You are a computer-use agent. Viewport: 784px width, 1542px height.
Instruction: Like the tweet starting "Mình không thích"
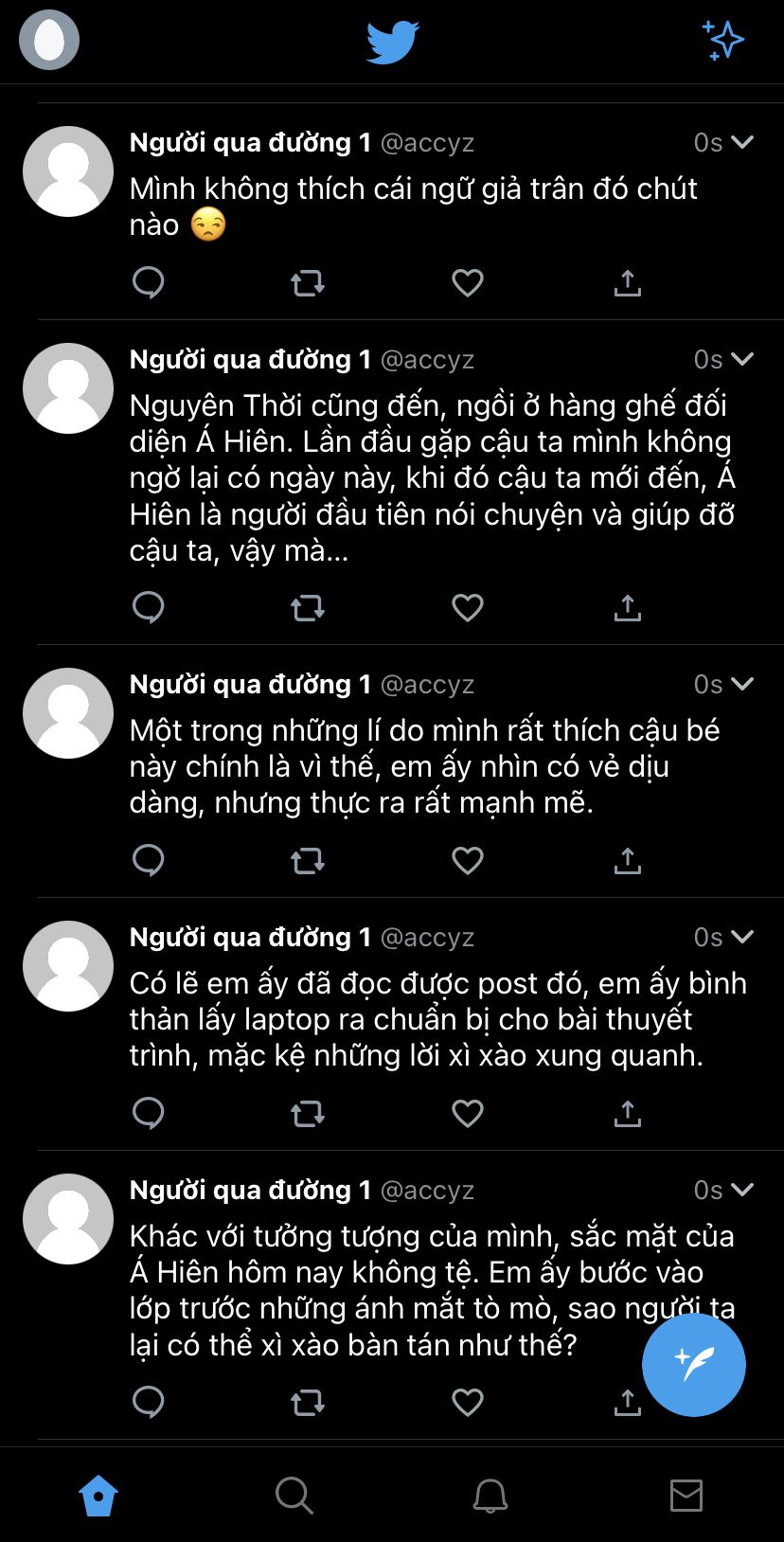pyautogui.click(x=468, y=282)
